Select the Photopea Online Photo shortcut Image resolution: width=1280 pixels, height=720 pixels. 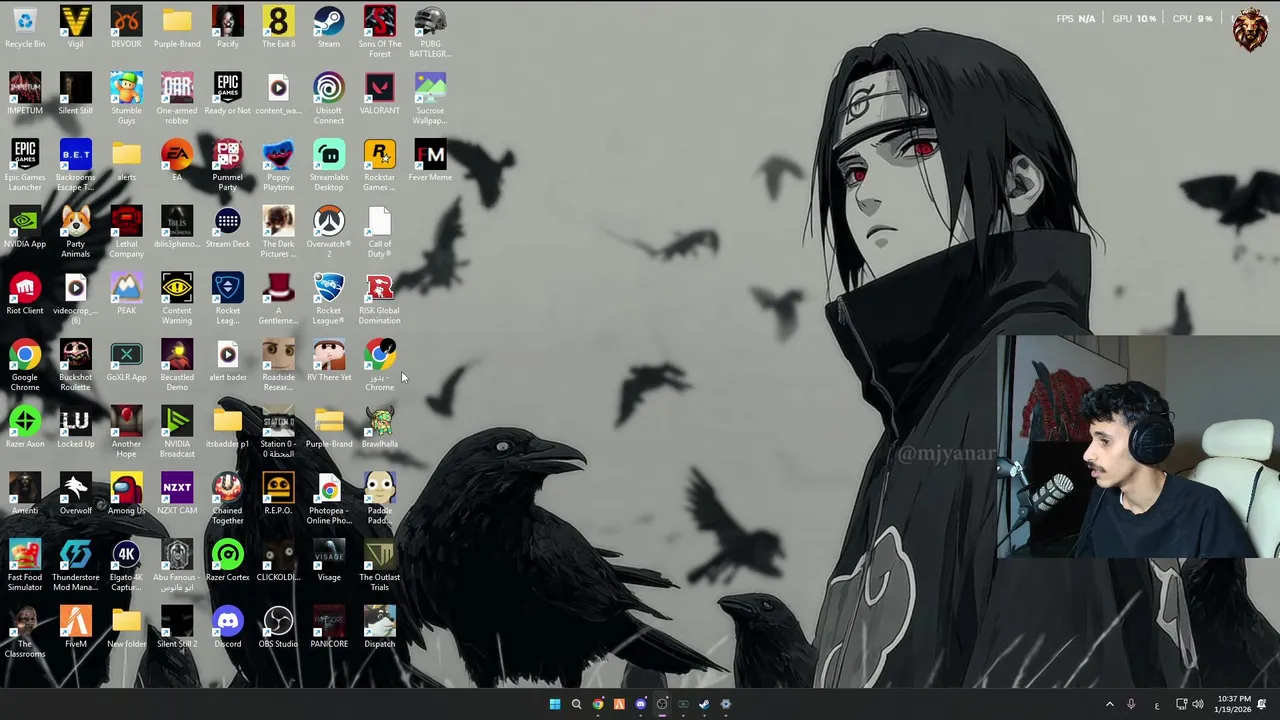click(x=328, y=499)
